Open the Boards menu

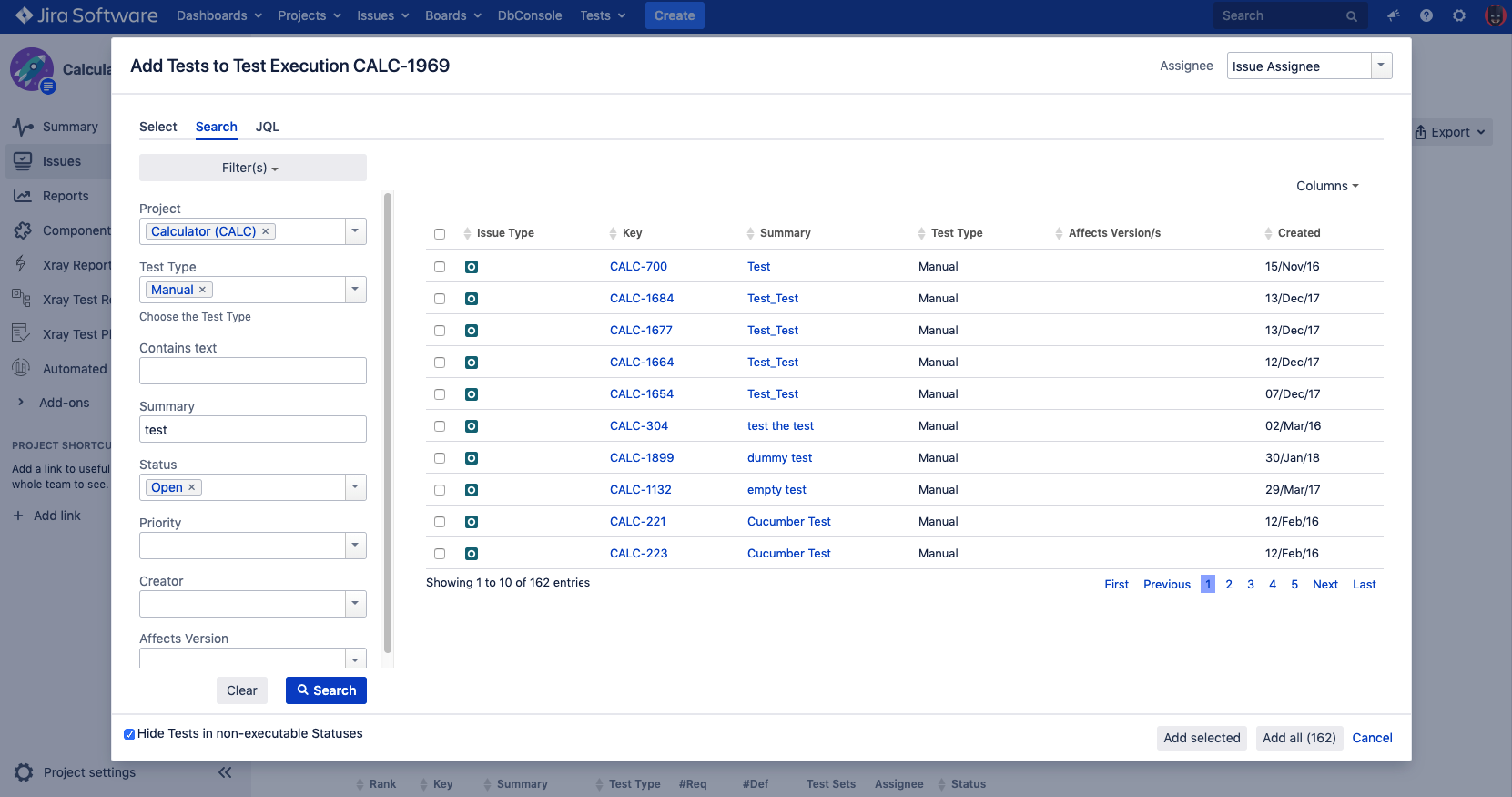coord(453,15)
